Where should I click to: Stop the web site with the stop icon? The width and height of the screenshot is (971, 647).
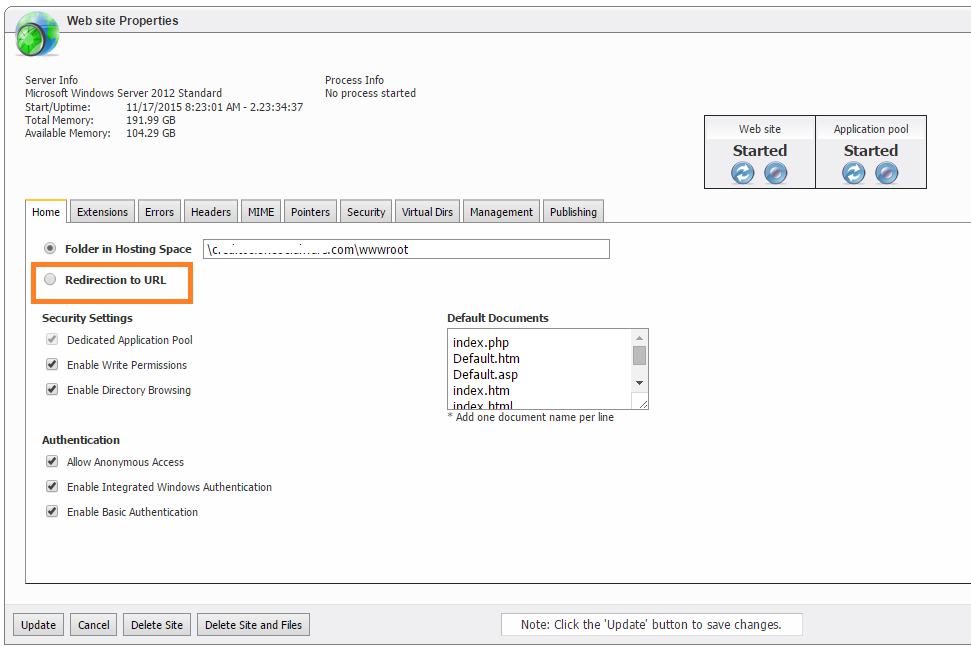776,173
